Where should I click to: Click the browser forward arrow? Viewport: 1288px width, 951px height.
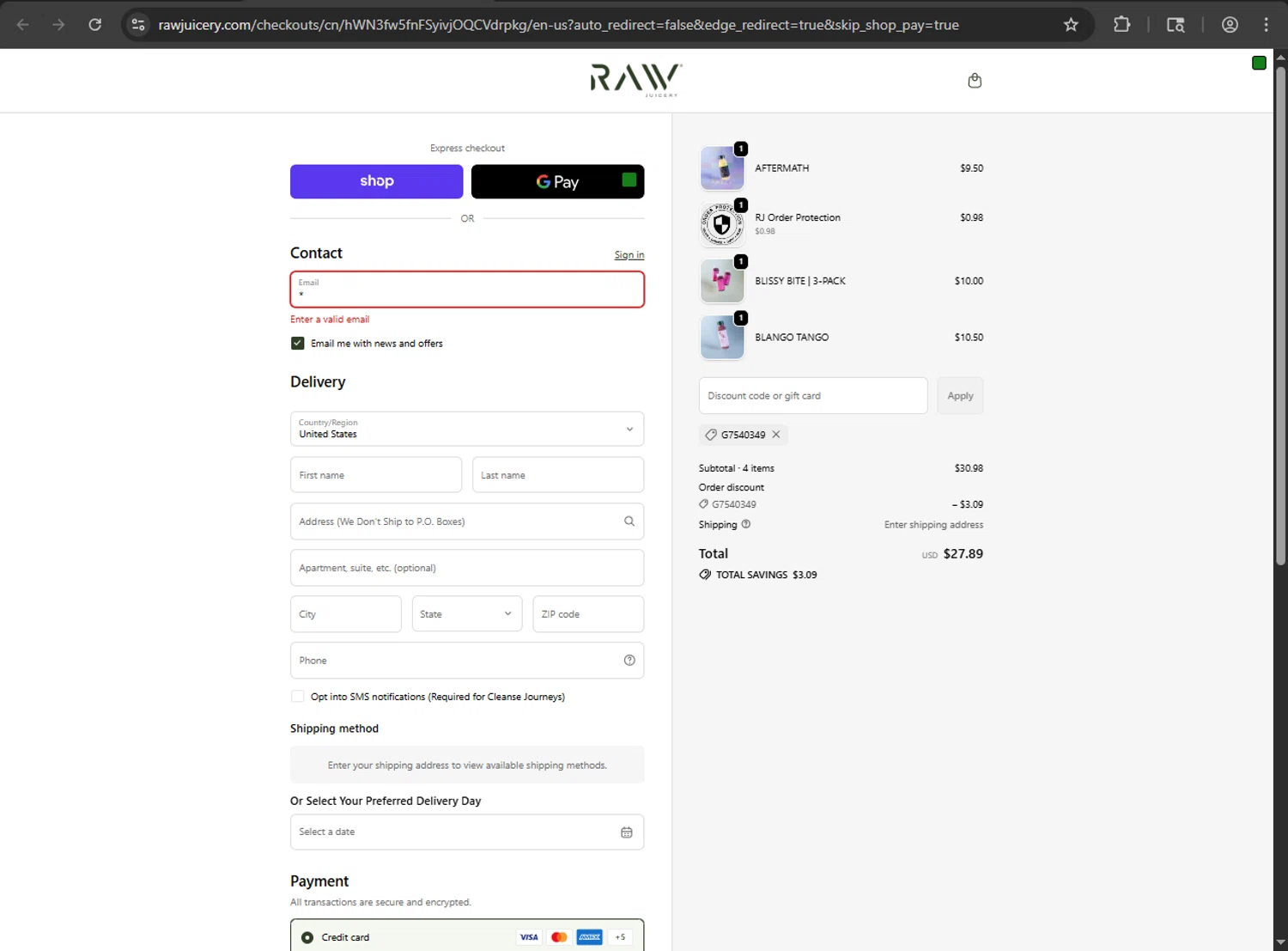point(58,25)
